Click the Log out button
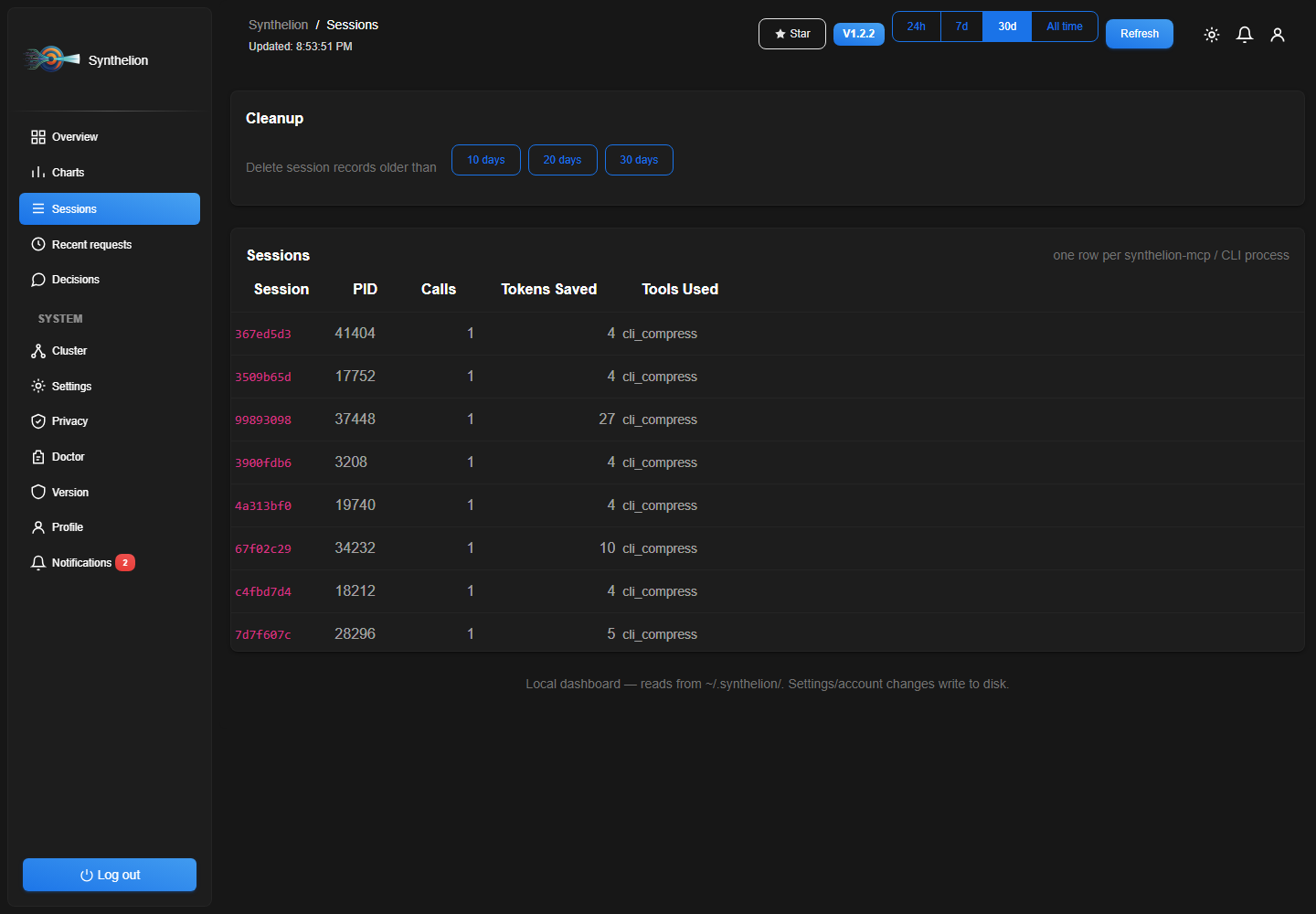Screen dimensions: 1316x914 110,875
